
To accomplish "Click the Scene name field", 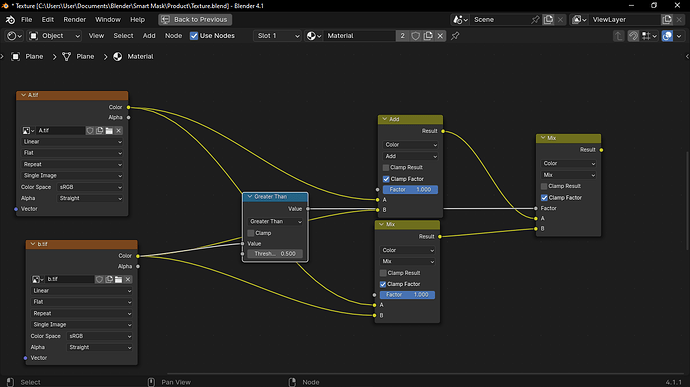I will click(499, 20).
